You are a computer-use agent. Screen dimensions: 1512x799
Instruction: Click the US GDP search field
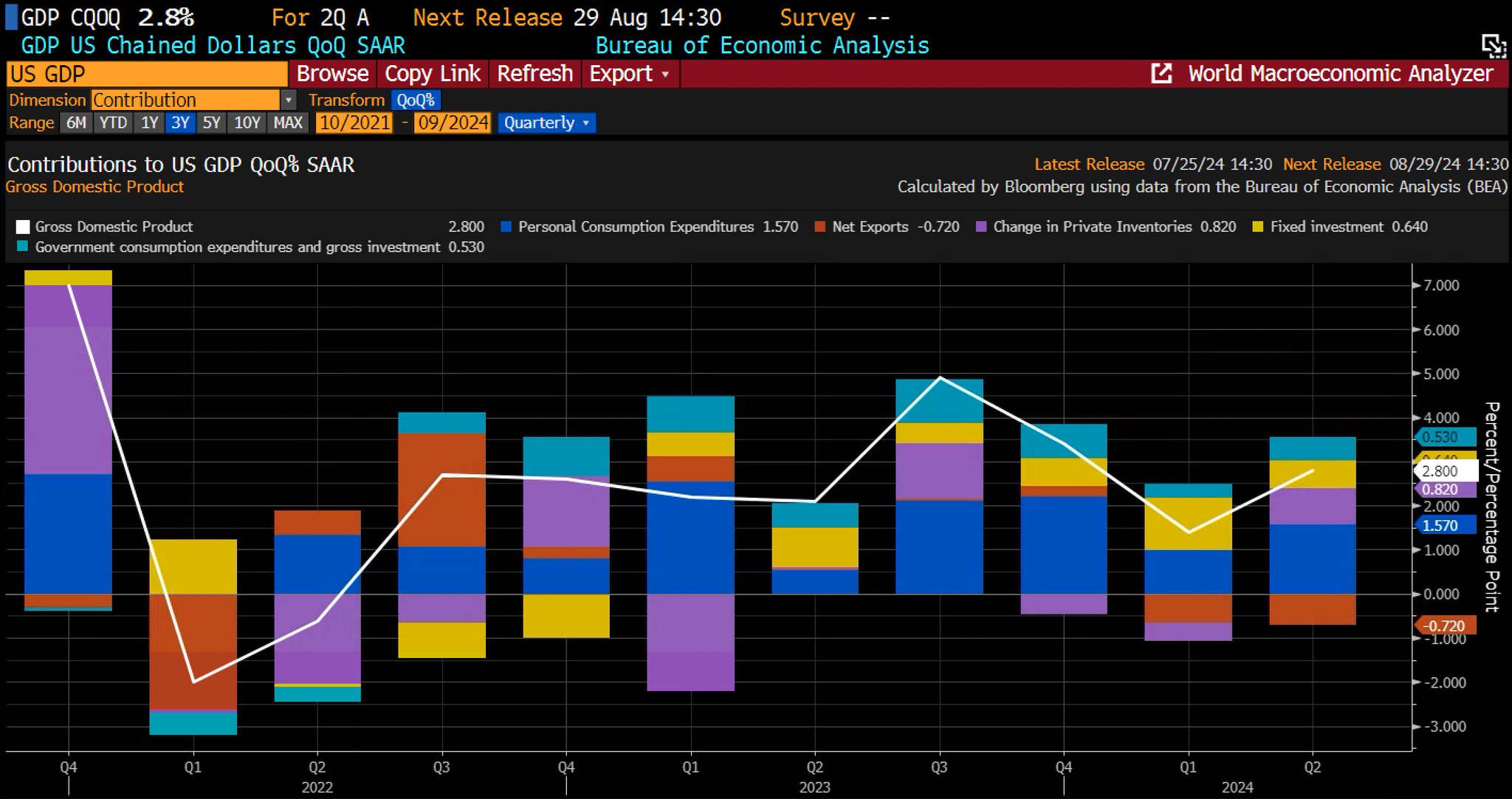point(147,74)
